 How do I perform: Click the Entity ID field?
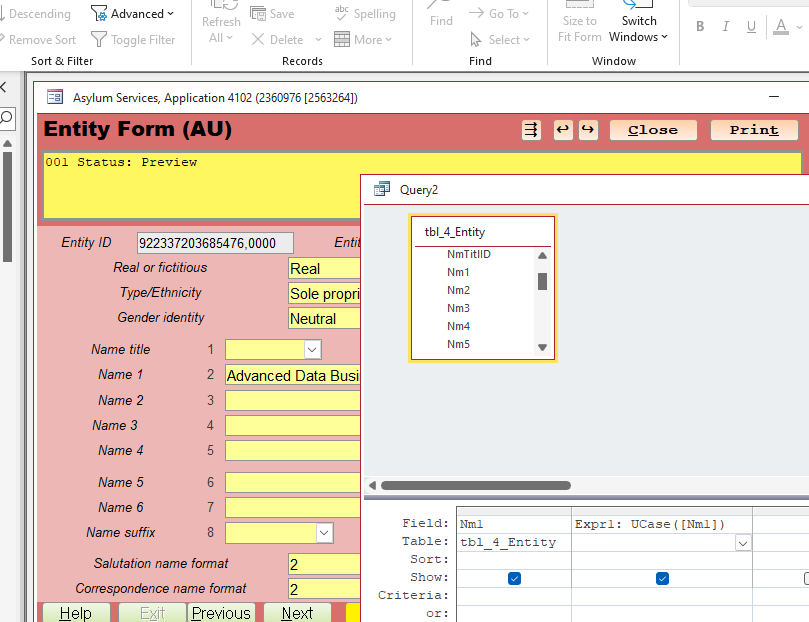click(215, 243)
